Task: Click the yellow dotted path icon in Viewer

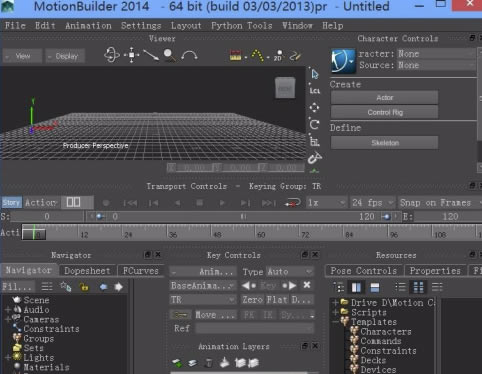Action: tap(257, 55)
